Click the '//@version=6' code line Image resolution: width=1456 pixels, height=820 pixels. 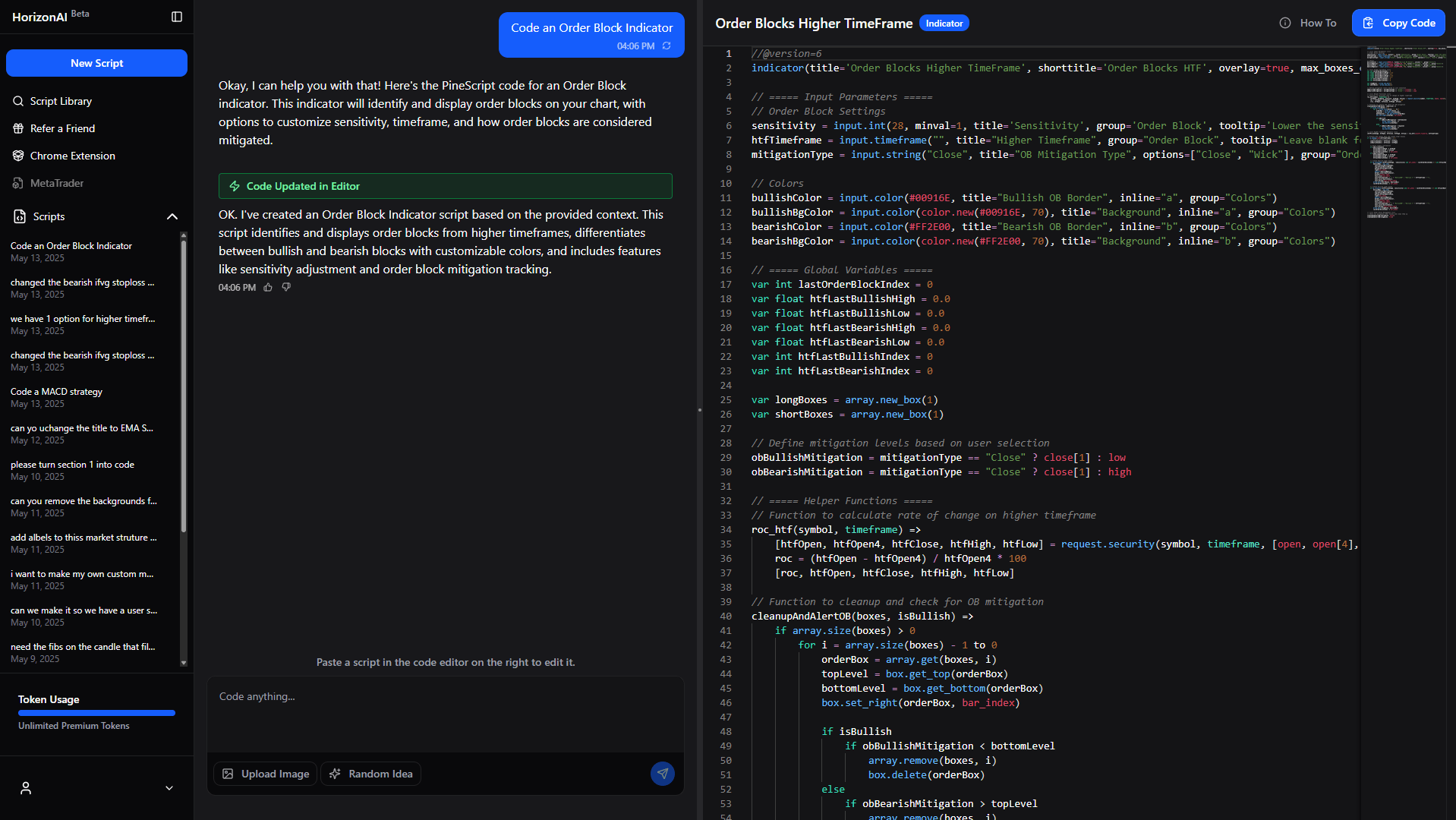(x=786, y=54)
